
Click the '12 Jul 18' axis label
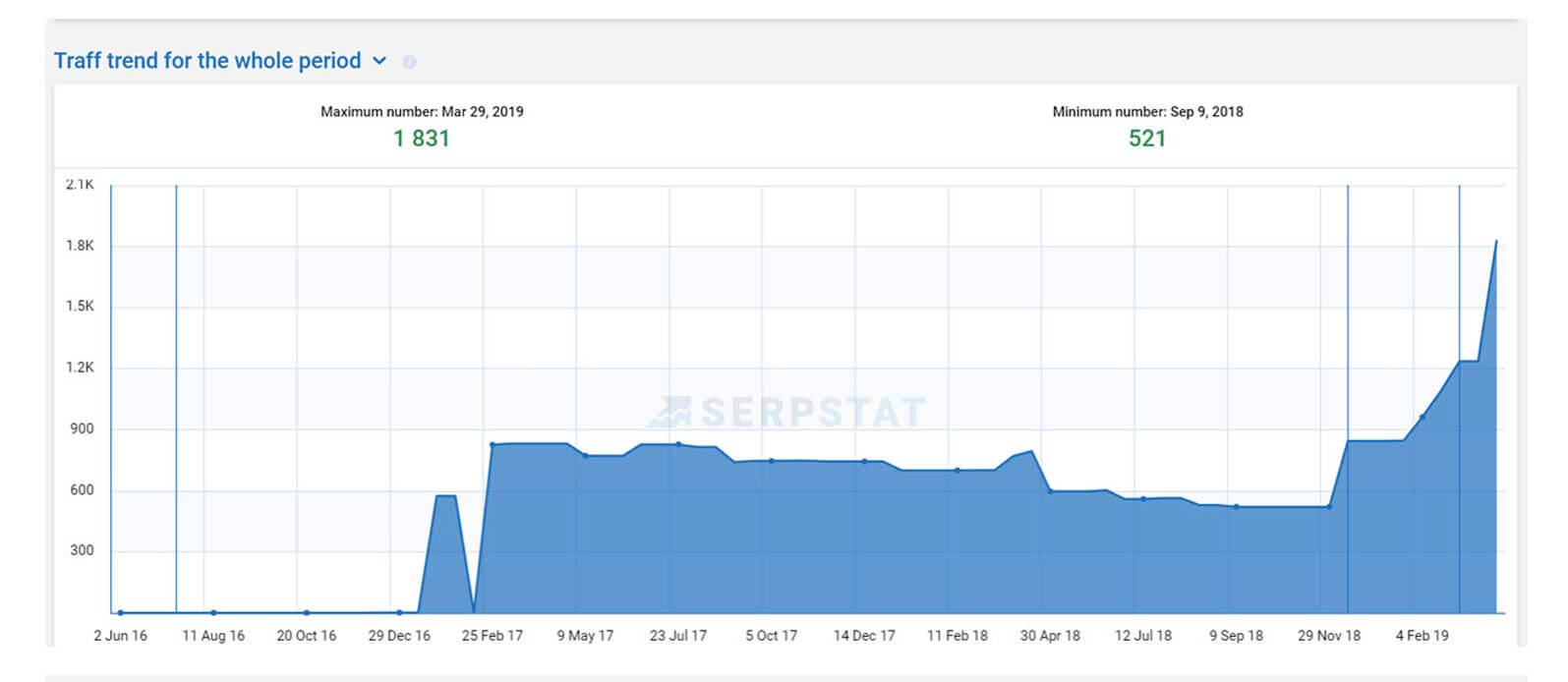(x=1143, y=636)
